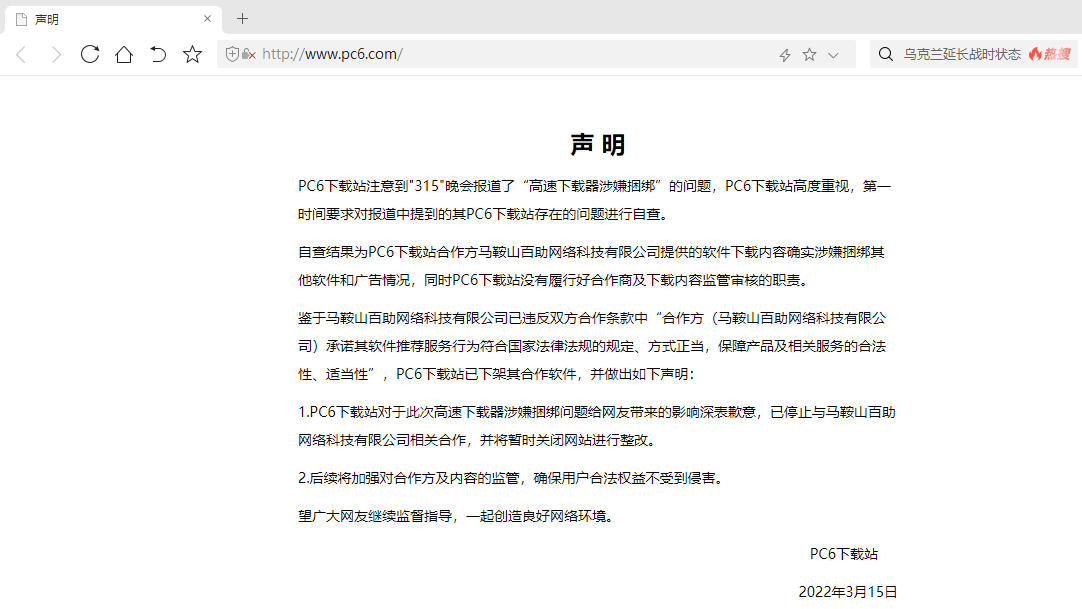
Task: Expand the address bar dropdown arrow
Action: click(x=834, y=55)
